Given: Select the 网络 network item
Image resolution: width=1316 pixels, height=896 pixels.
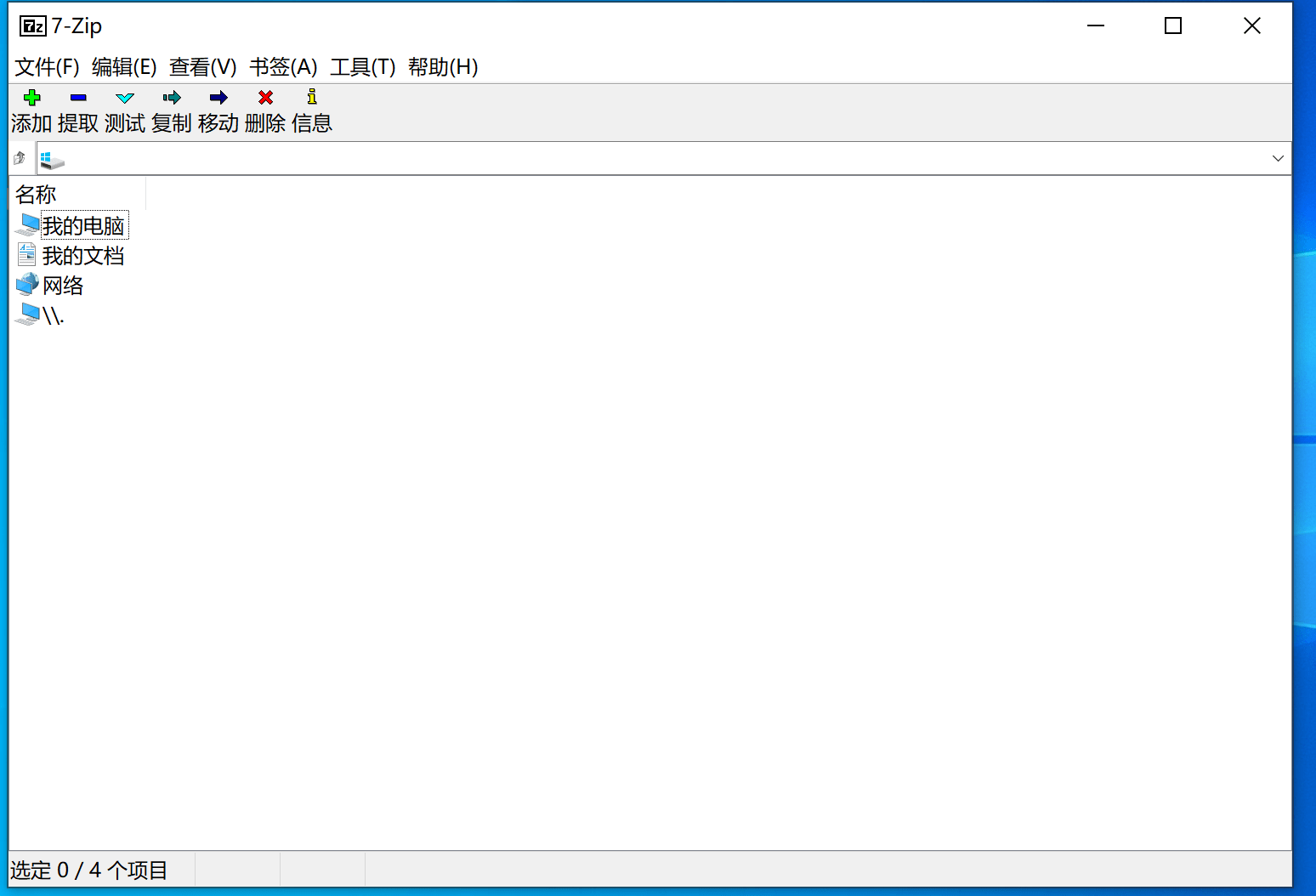Looking at the screenshot, I should pos(63,286).
